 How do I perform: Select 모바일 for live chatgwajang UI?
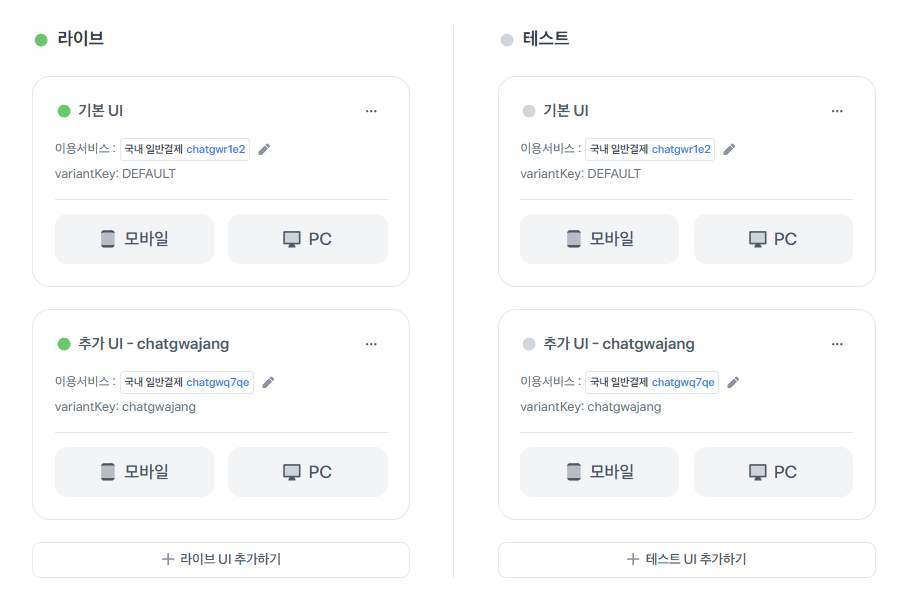click(x=134, y=472)
